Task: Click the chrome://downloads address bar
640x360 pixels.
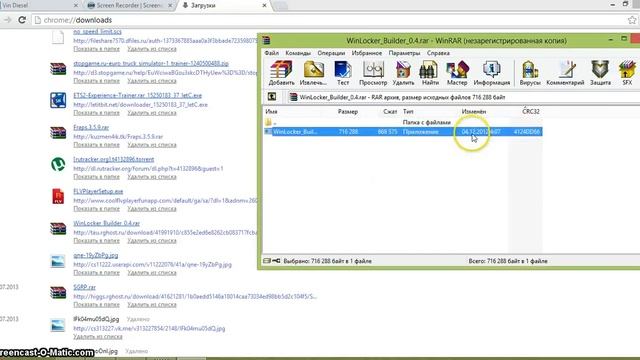Action: [327, 20]
